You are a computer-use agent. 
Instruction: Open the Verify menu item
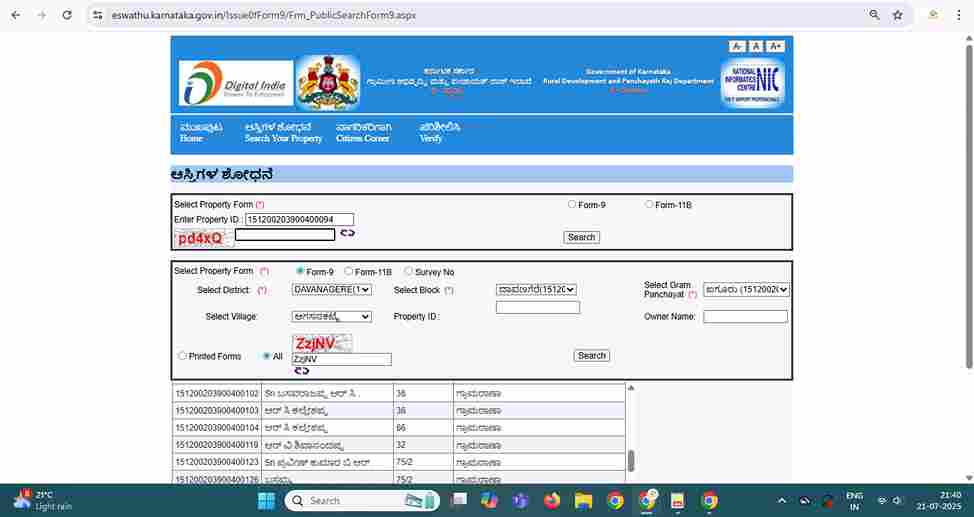click(439, 133)
